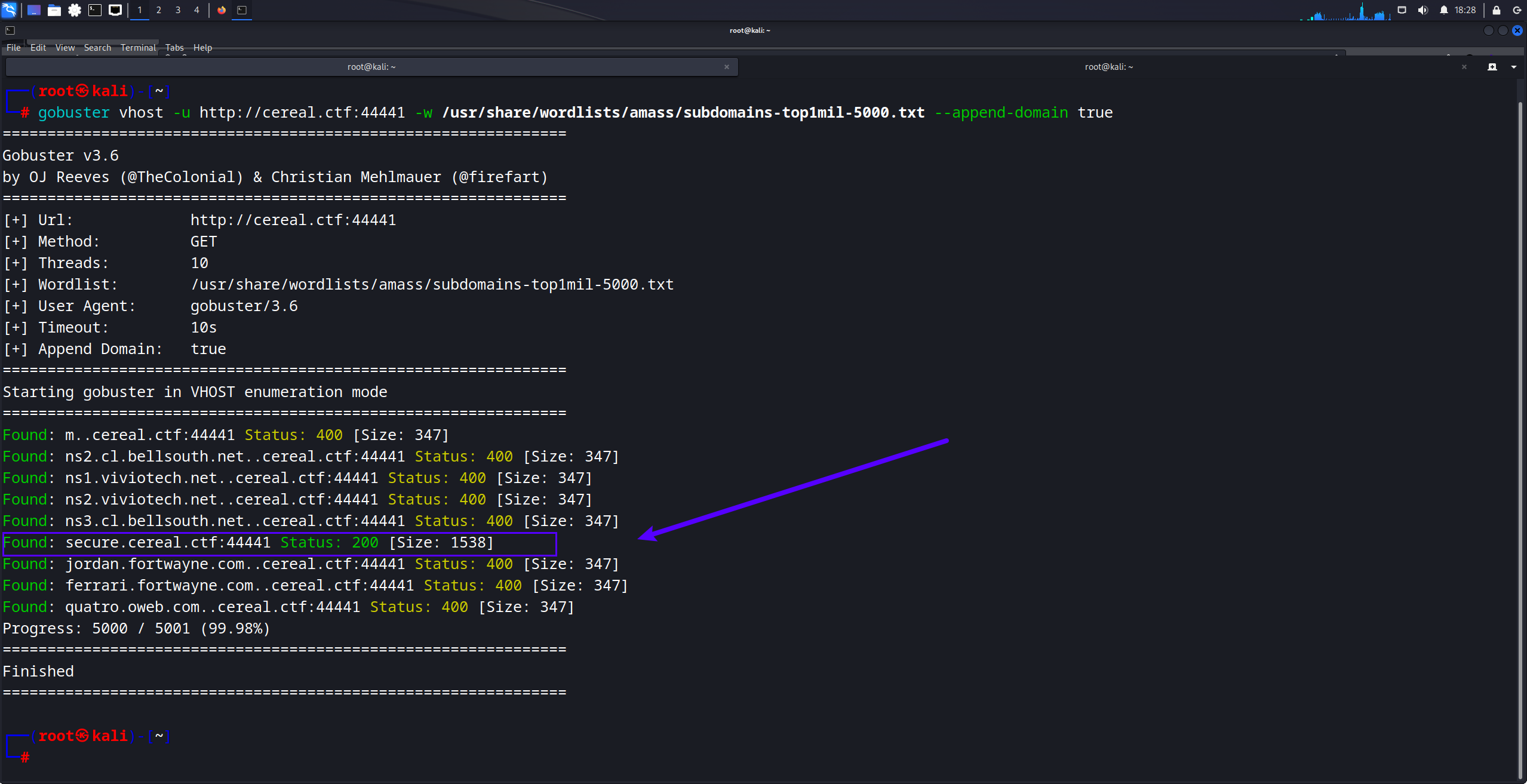This screenshot has width=1527, height=784.
Task: Maximize the terminal window
Action: [1503, 30]
